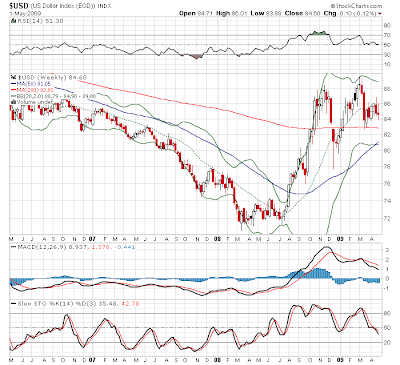400x365 pixels.
Task: Click the 09 year marker under the price chart
Action: point(340,239)
